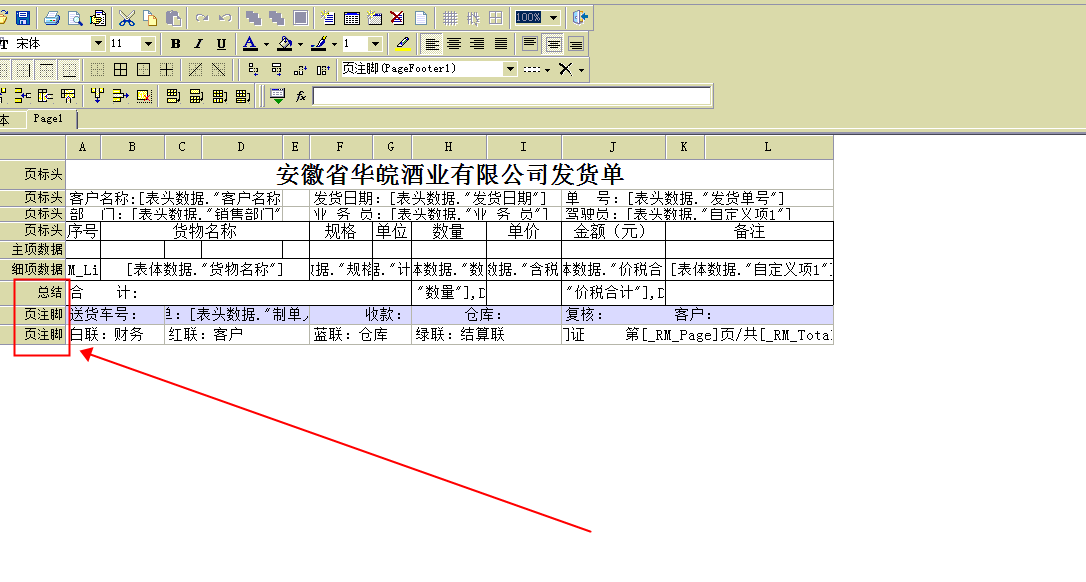This screenshot has width=1086, height=582.
Task: Click the insert function fx icon
Action: click(301, 96)
